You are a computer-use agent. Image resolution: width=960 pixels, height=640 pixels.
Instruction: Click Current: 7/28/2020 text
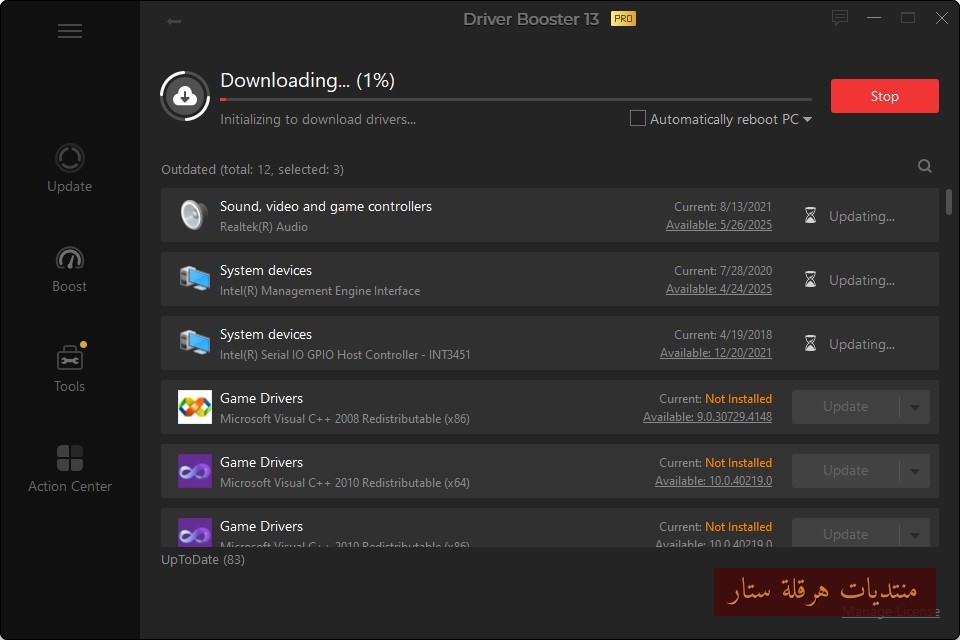tap(722, 271)
